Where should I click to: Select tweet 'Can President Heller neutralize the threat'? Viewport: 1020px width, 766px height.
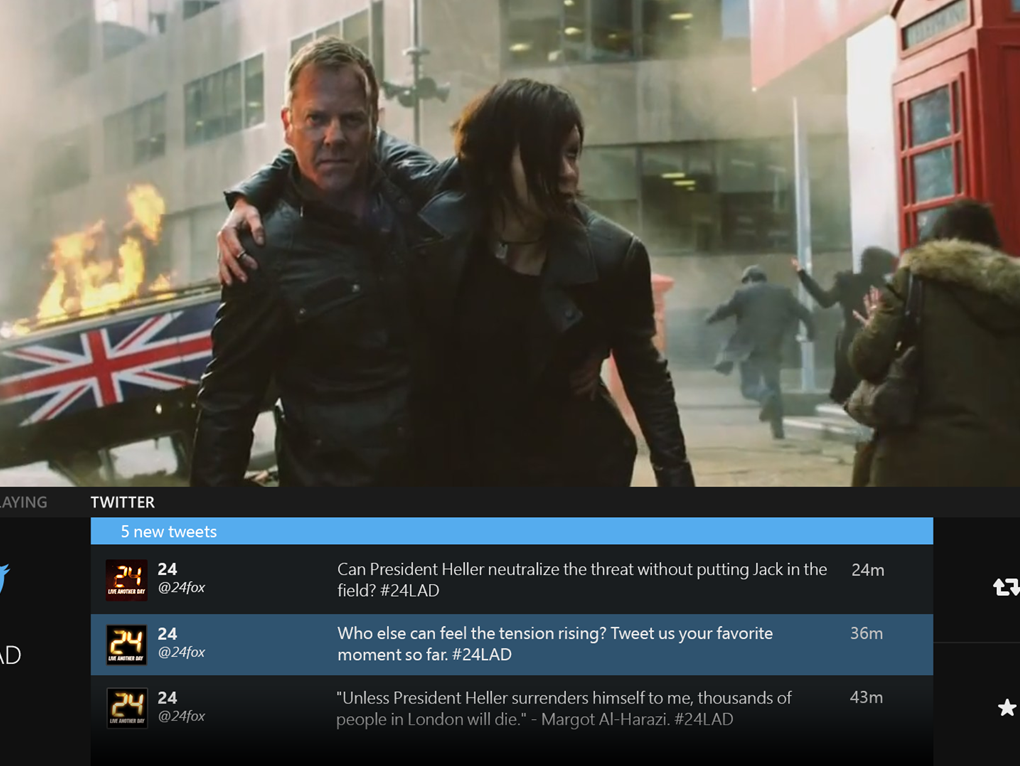point(511,580)
